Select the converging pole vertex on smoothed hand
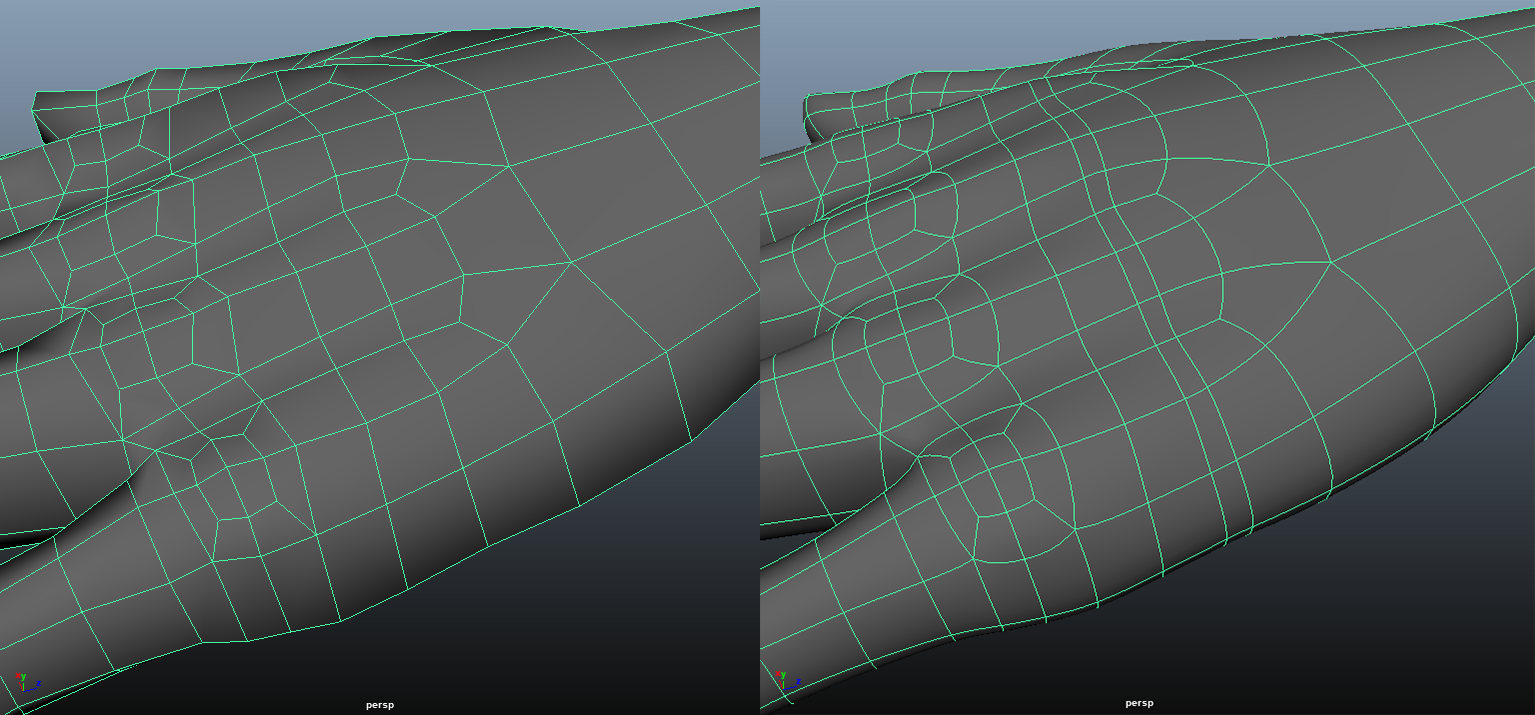Screen dimensions: 1535x715 [x=1331, y=262]
